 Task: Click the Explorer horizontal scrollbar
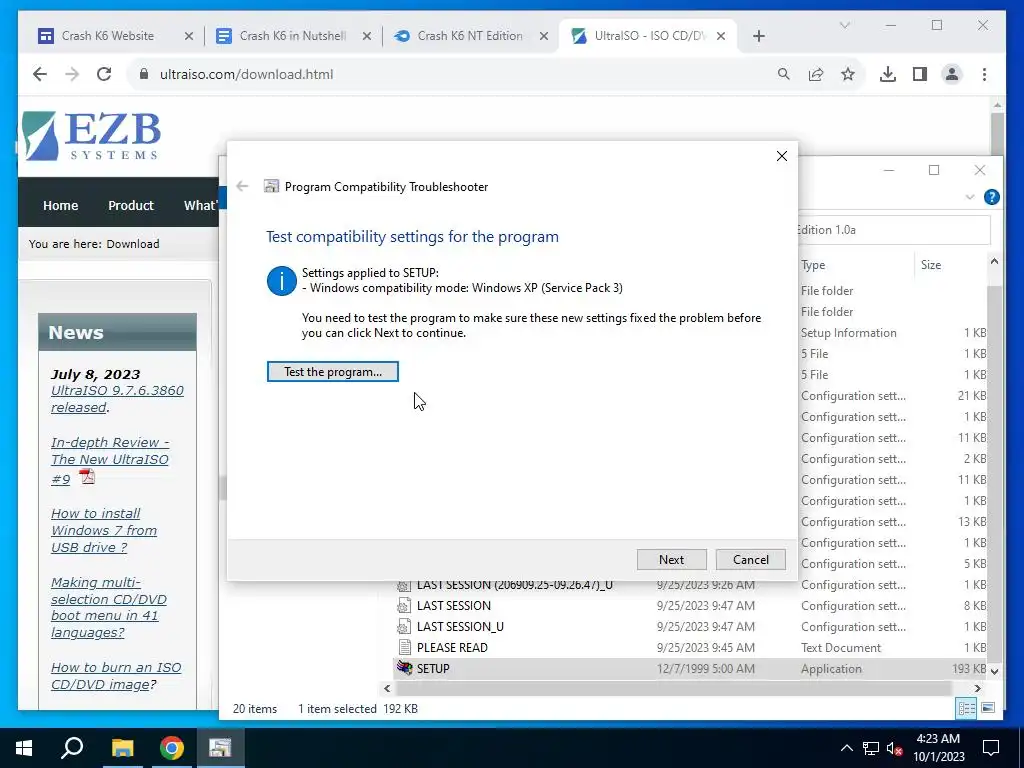[673, 688]
